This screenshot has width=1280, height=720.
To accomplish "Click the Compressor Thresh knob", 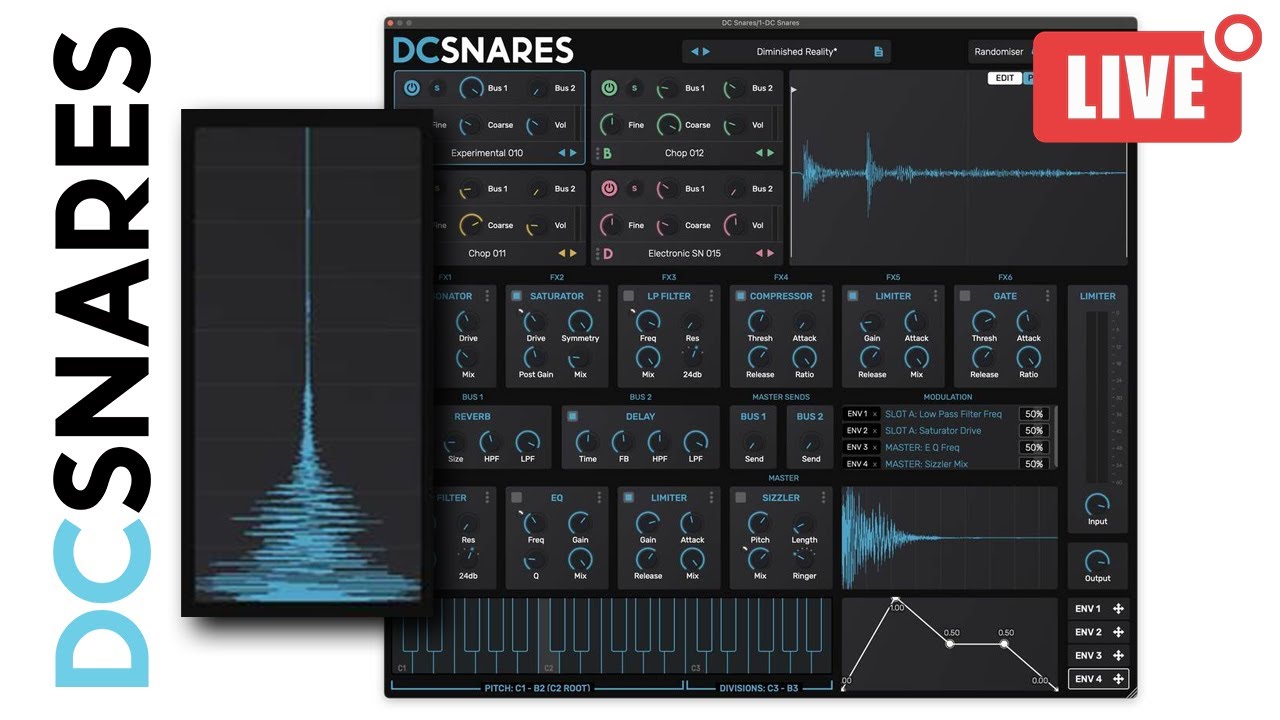I will click(x=760, y=322).
